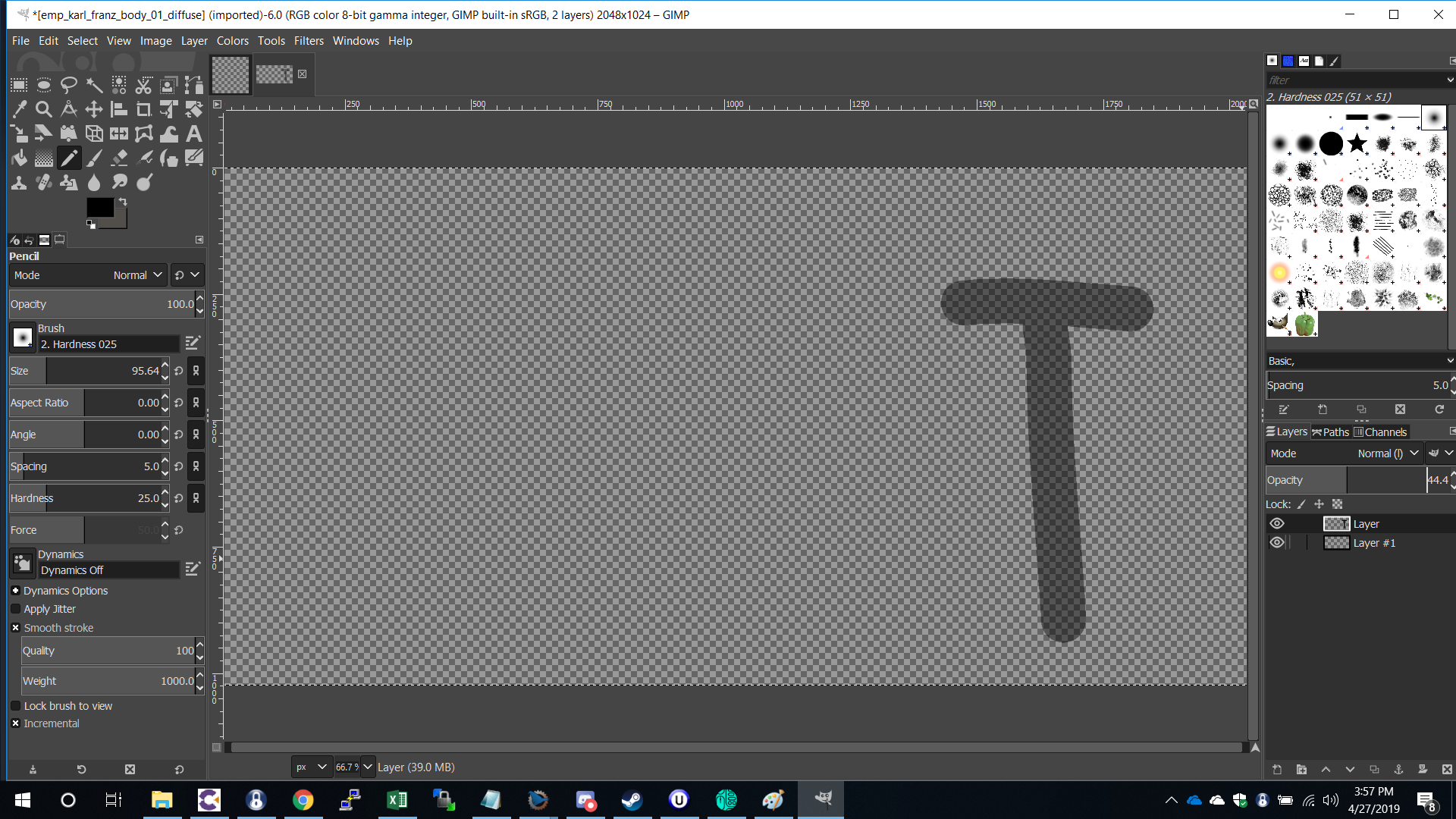Click the black foreground color swatch
This screenshot has width=1456, height=819.
tap(99, 207)
